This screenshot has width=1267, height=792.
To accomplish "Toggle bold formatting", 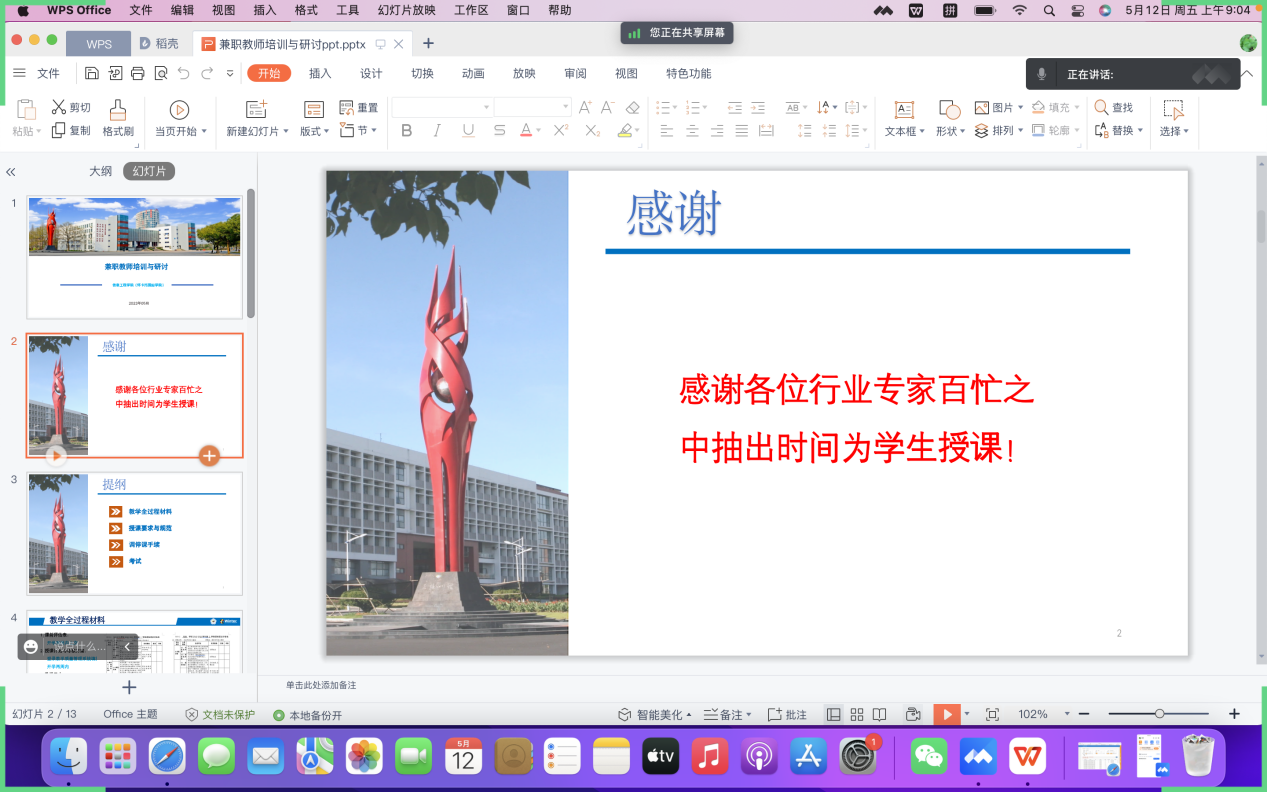I will 406,130.
